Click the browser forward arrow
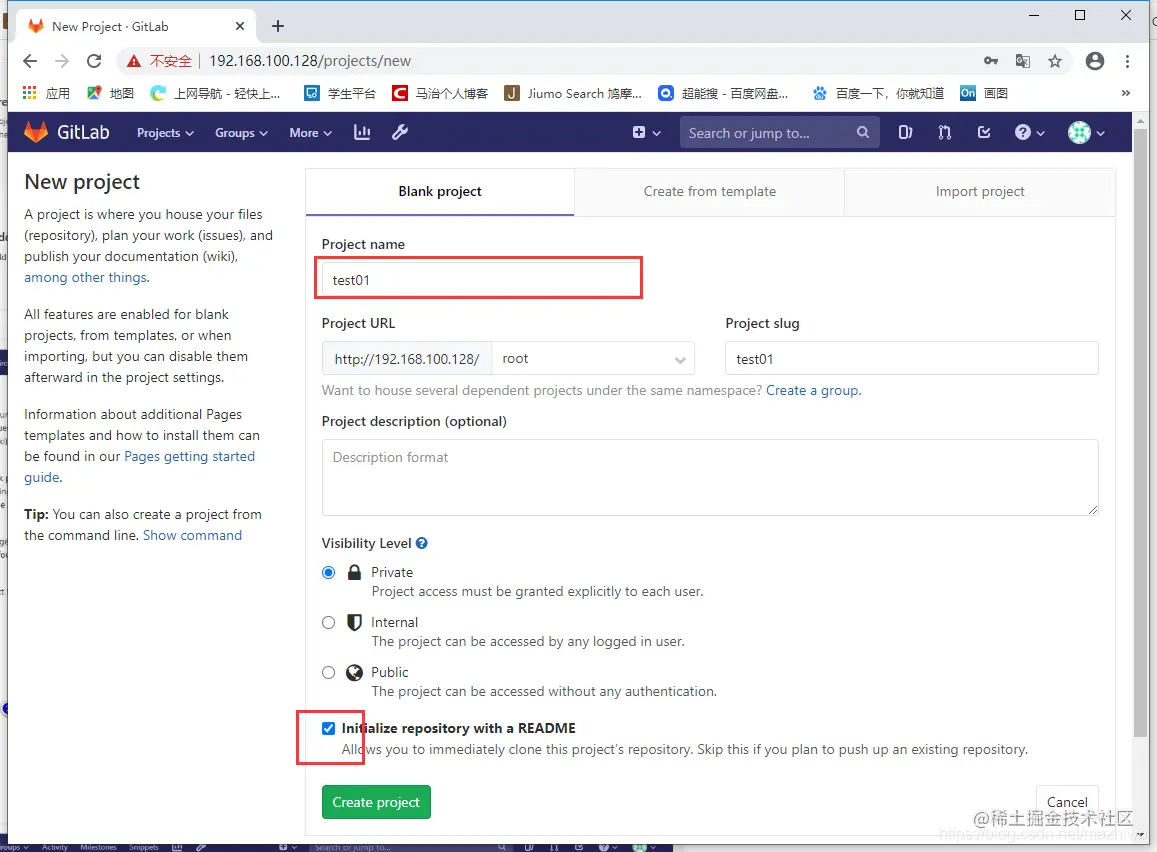1157x852 pixels. click(x=62, y=60)
